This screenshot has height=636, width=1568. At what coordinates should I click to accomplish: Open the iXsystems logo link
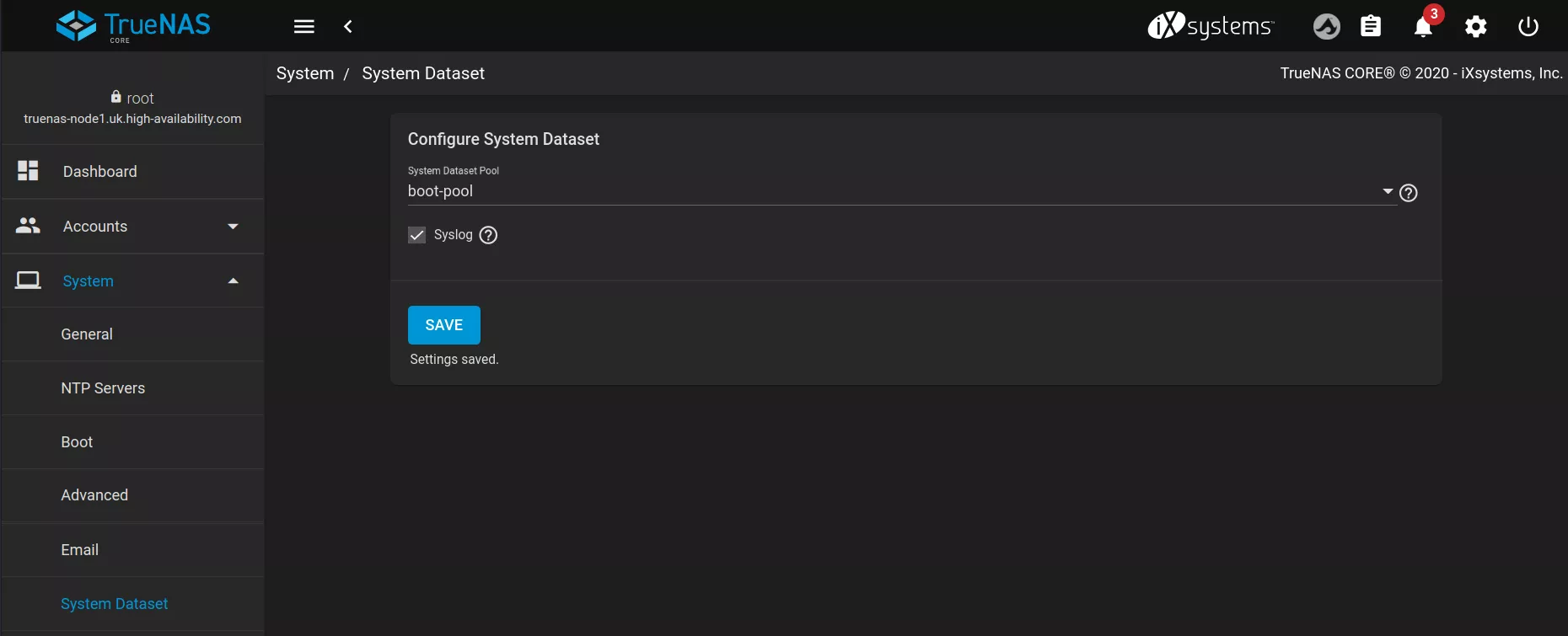click(x=1211, y=26)
